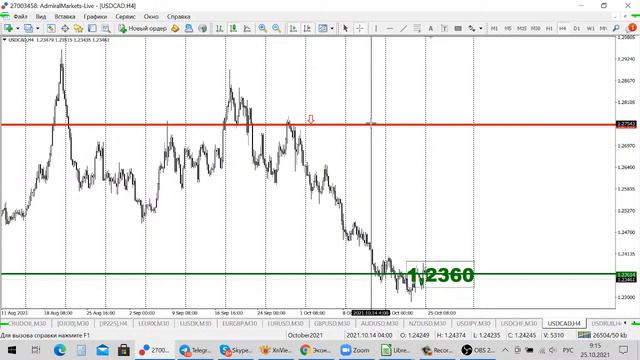Select the horizontal line drawing tool

390,28
